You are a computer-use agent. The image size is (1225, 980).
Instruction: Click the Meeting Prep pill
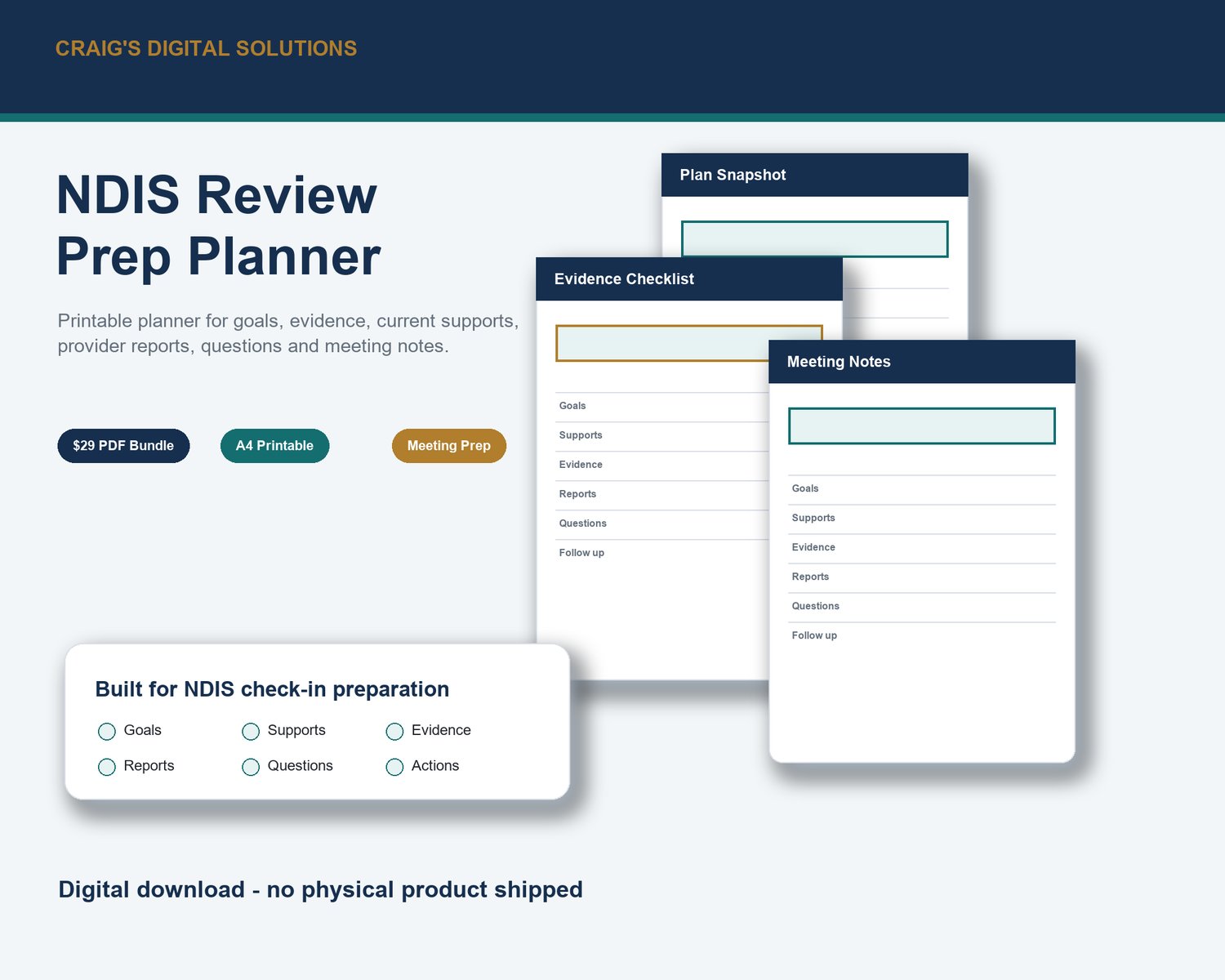tap(449, 446)
